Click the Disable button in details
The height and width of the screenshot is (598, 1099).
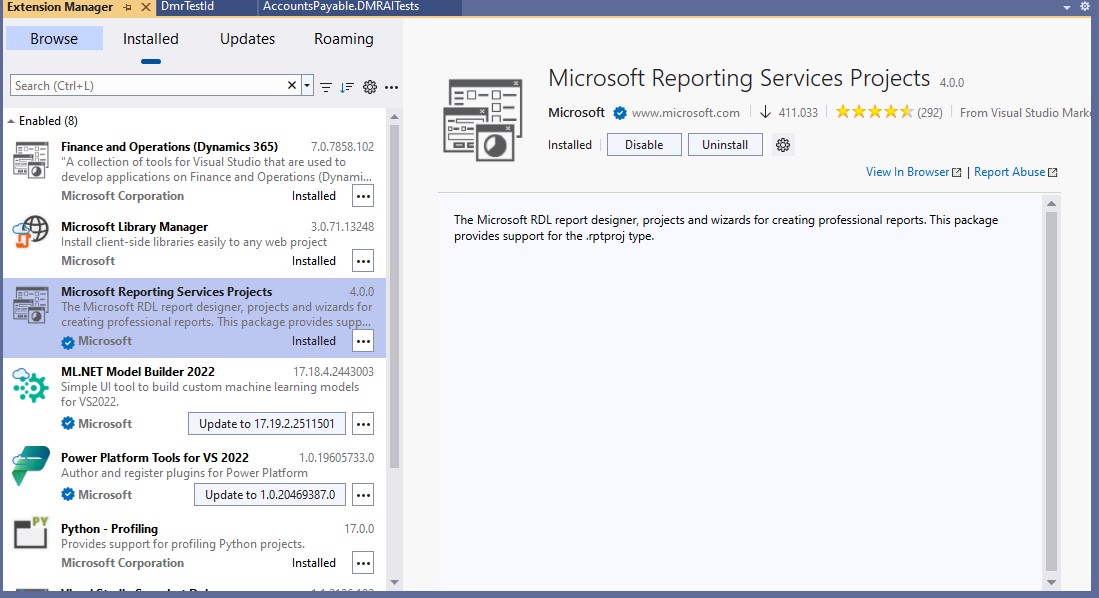click(x=644, y=144)
